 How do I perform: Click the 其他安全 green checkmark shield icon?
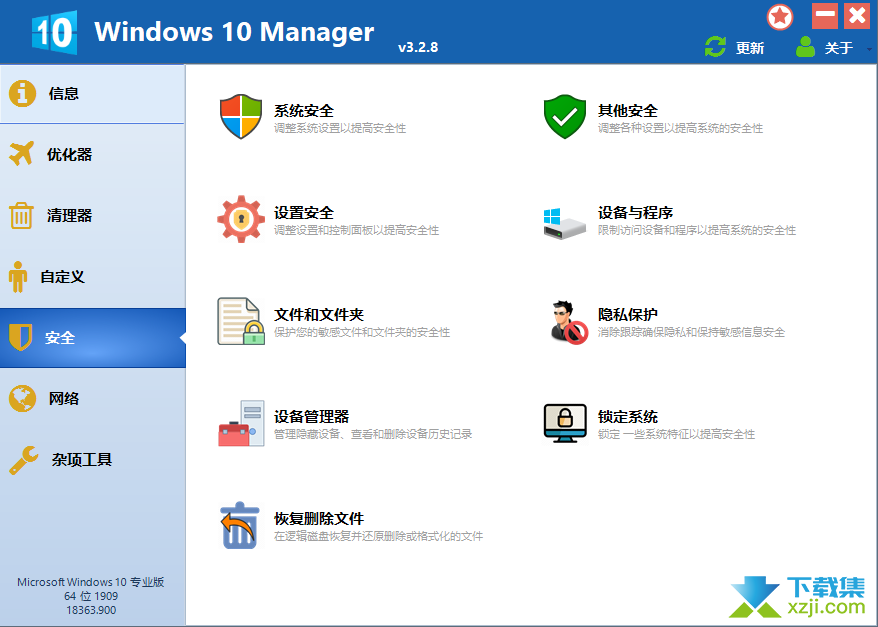[x=565, y=116]
